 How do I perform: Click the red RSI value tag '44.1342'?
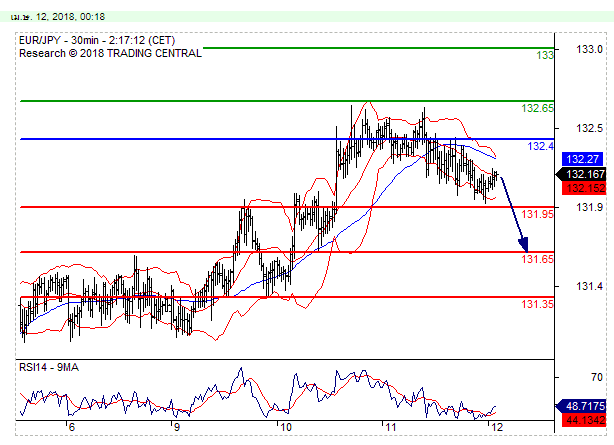583,420
